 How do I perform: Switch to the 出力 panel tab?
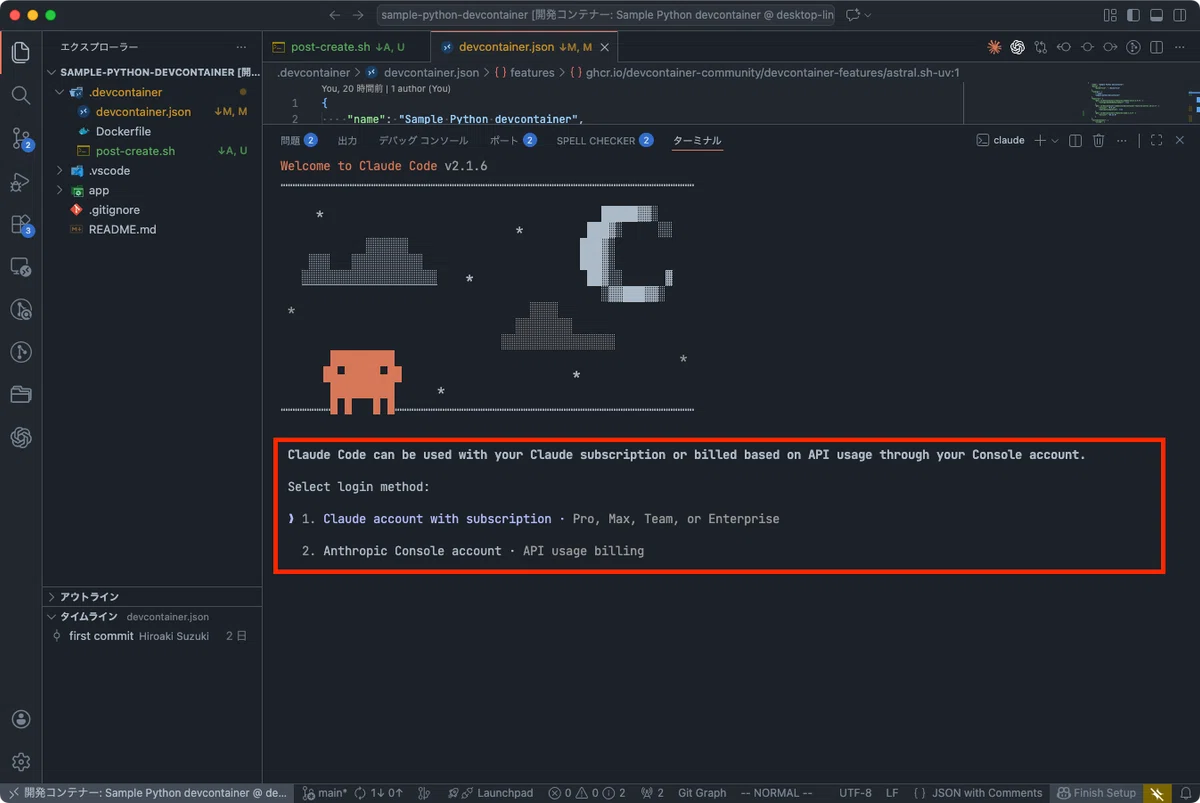pos(347,141)
